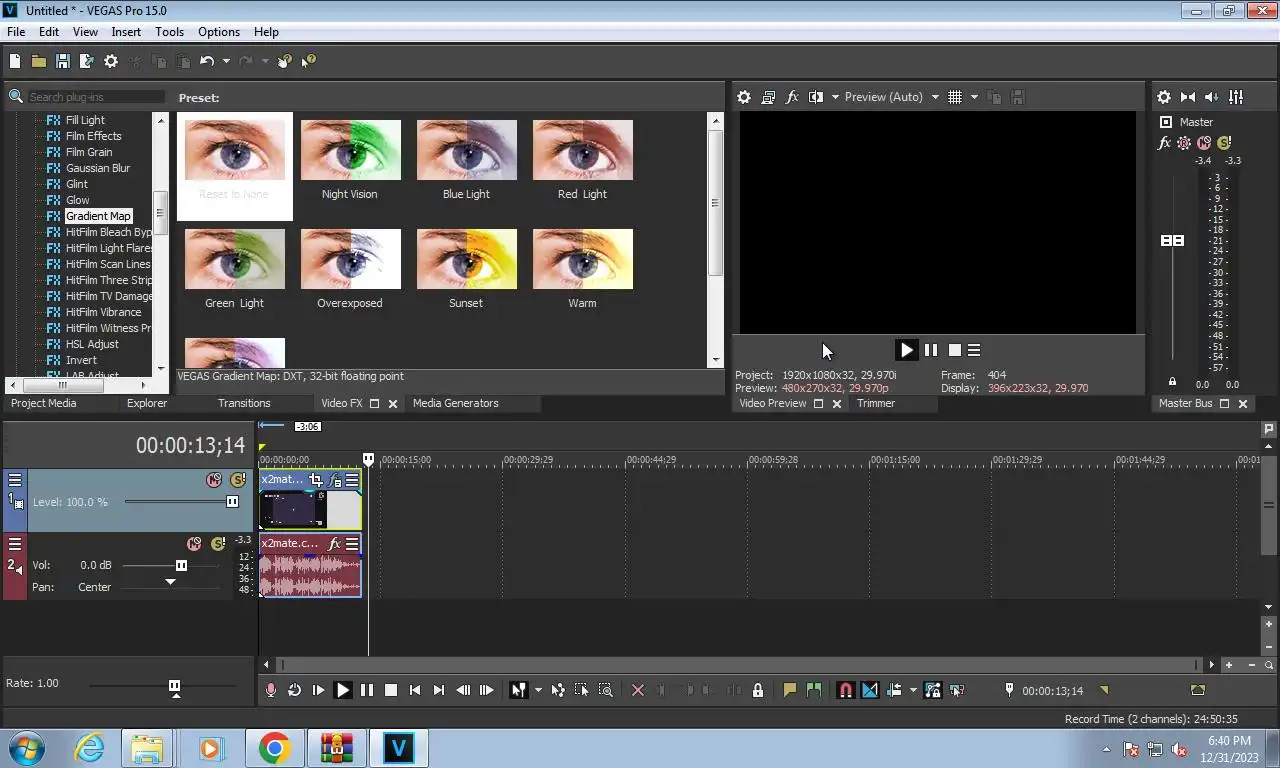Open Auto Ripple dropdown arrow

pyautogui.click(x=913, y=690)
